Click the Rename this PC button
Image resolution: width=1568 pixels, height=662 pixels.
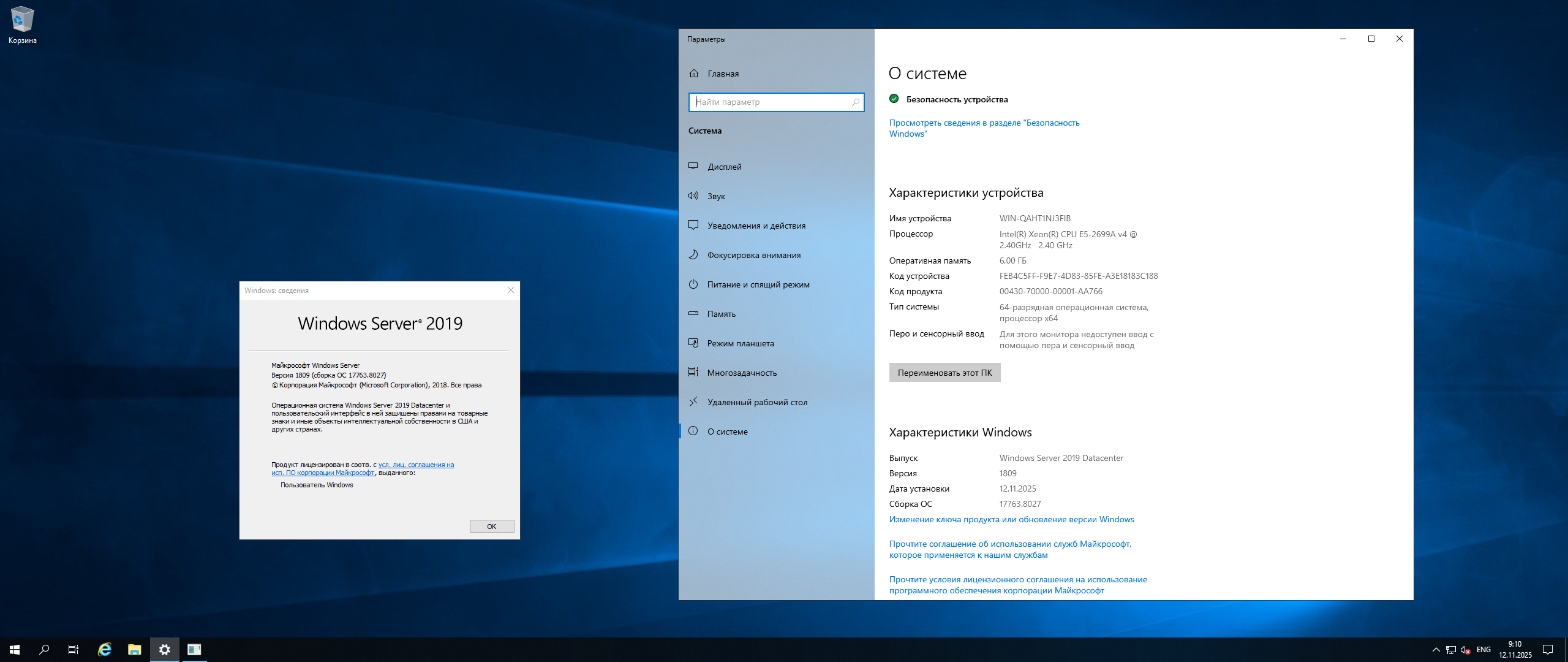coord(944,373)
